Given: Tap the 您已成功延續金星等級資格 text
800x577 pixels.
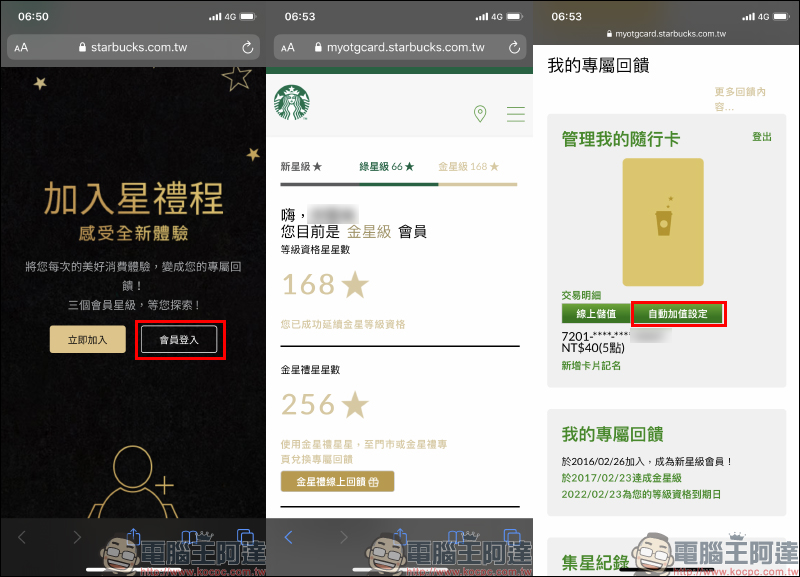Looking at the screenshot, I should coord(343,324).
